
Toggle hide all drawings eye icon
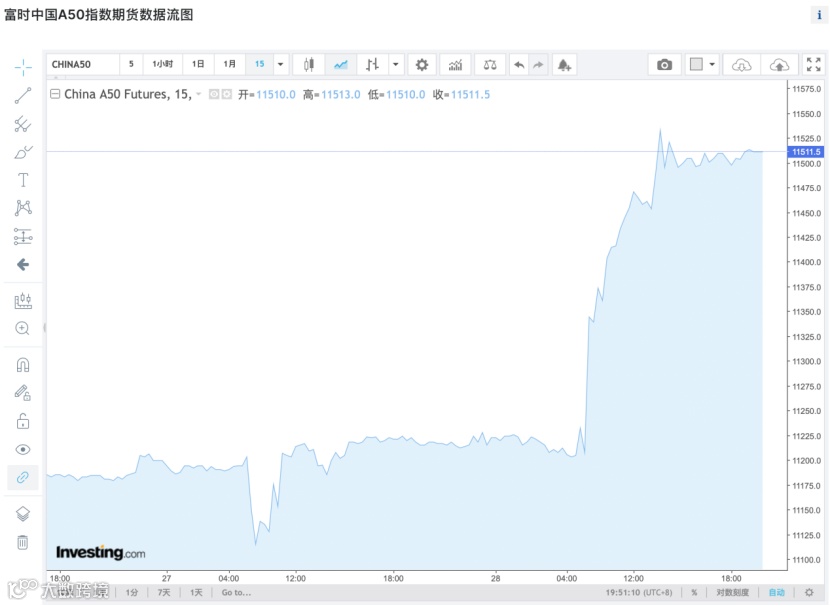(23, 450)
